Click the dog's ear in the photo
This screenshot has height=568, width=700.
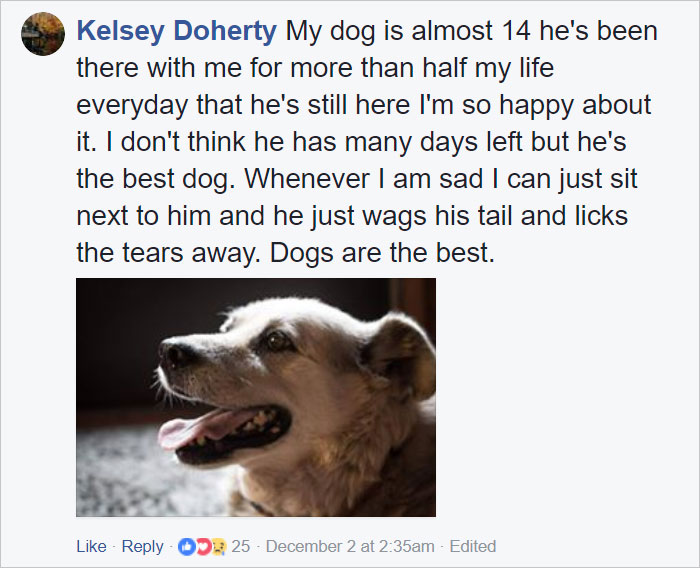tap(402, 357)
